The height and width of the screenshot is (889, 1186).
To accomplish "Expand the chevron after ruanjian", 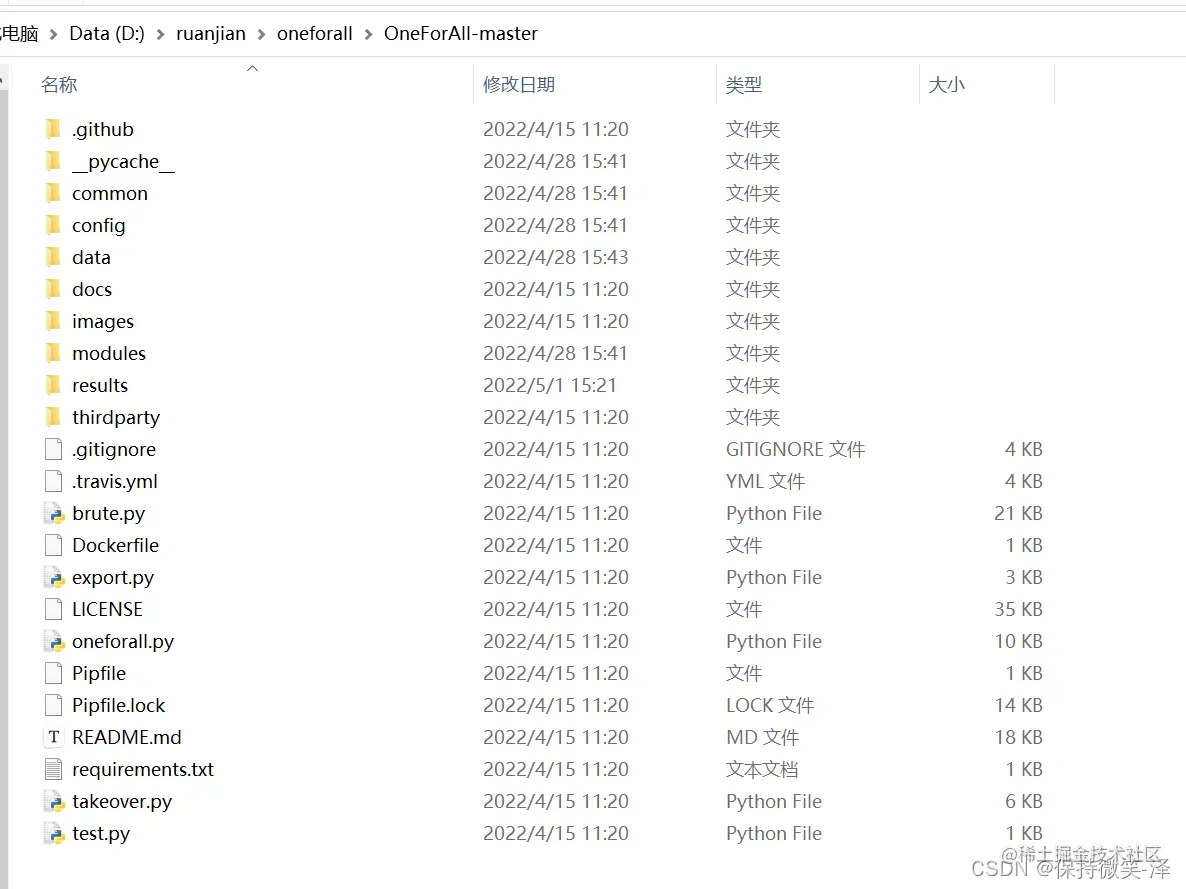I will (262, 34).
